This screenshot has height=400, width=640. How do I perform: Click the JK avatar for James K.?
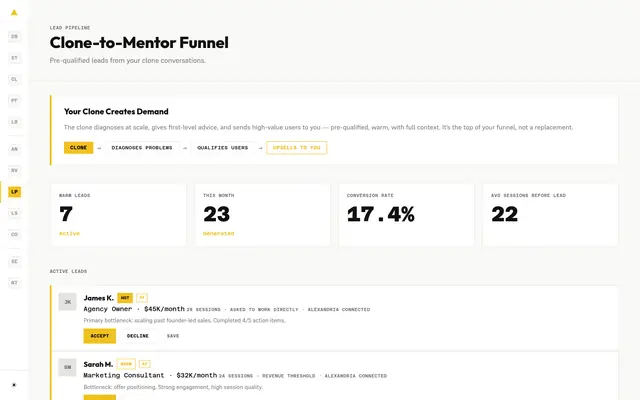67,302
